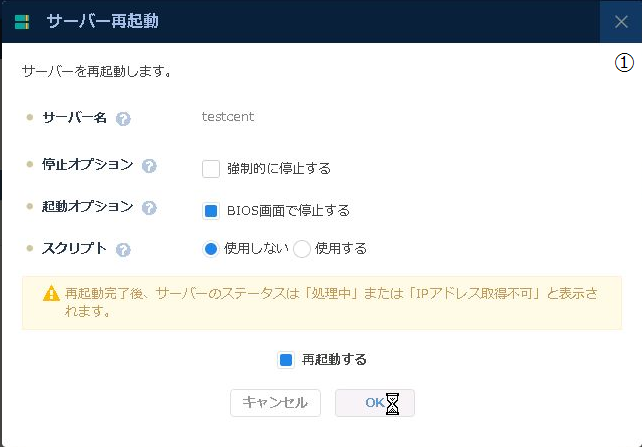This screenshot has height=447, width=642.
Task: Choose the 使用する script radio option
Action: pyautogui.click(x=302, y=248)
